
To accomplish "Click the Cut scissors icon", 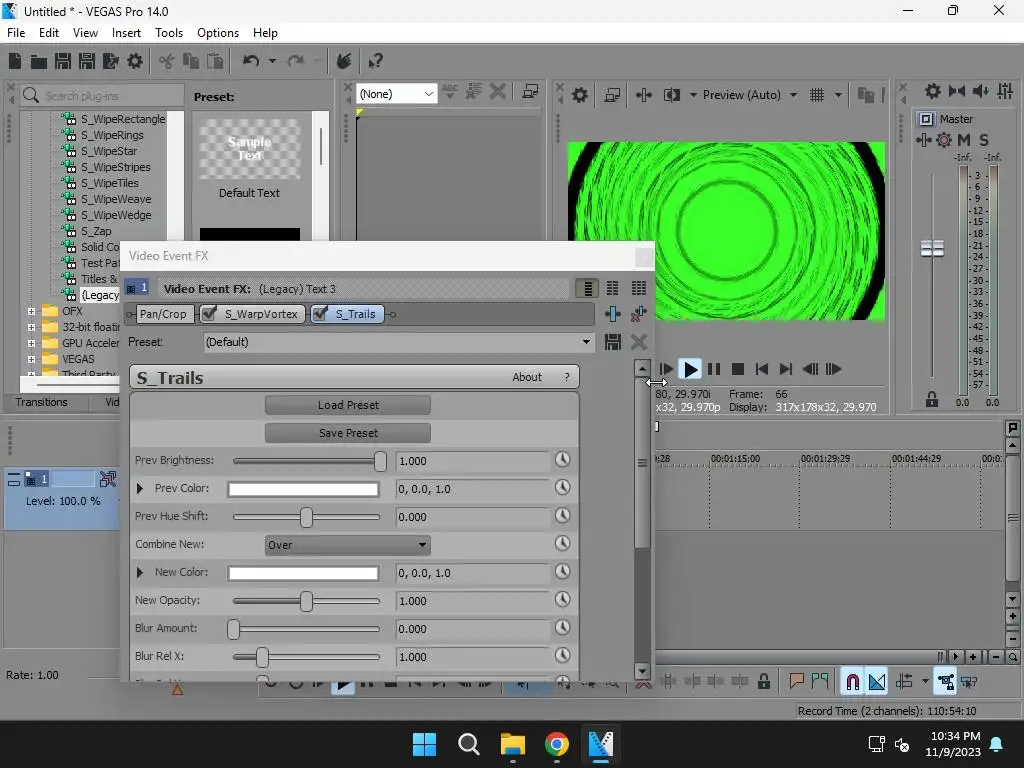I will (167, 61).
